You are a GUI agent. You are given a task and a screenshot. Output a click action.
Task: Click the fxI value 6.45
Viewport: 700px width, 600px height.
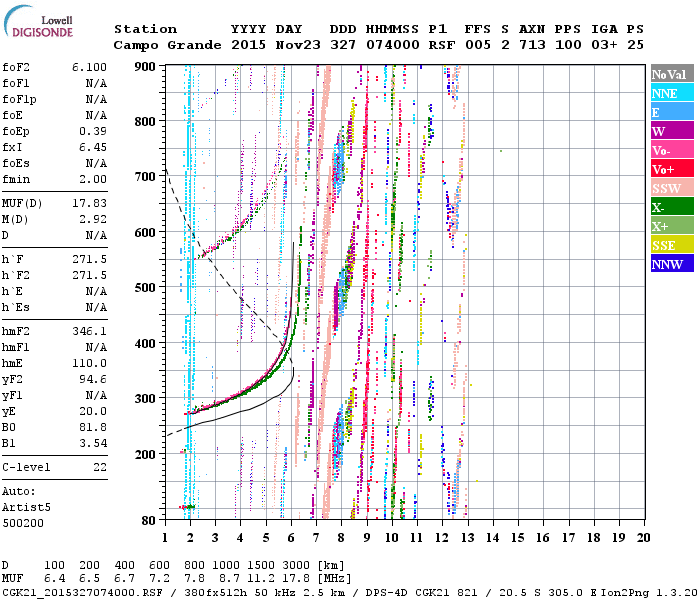pyautogui.click(x=93, y=147)
